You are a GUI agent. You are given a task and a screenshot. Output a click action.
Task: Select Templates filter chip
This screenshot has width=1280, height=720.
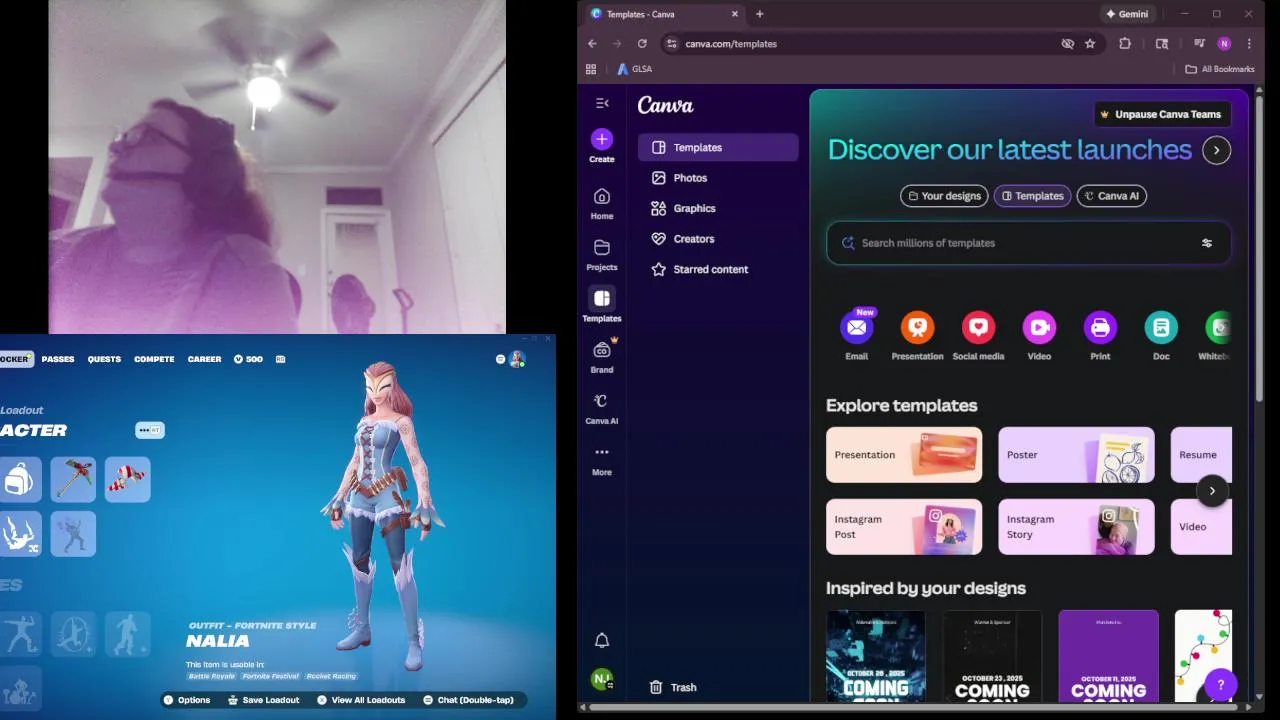(1032, 196)
